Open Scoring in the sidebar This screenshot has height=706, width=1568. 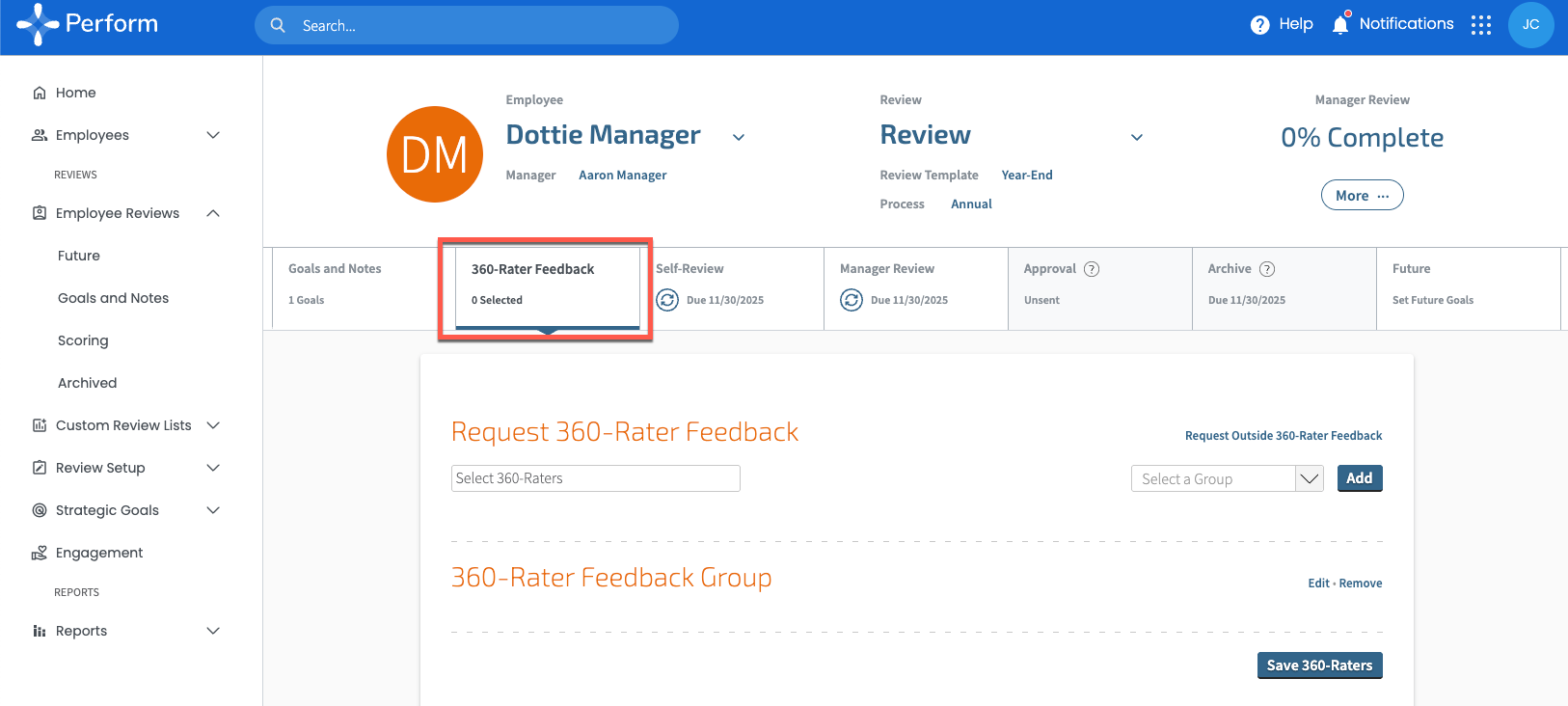click(83, 340)
